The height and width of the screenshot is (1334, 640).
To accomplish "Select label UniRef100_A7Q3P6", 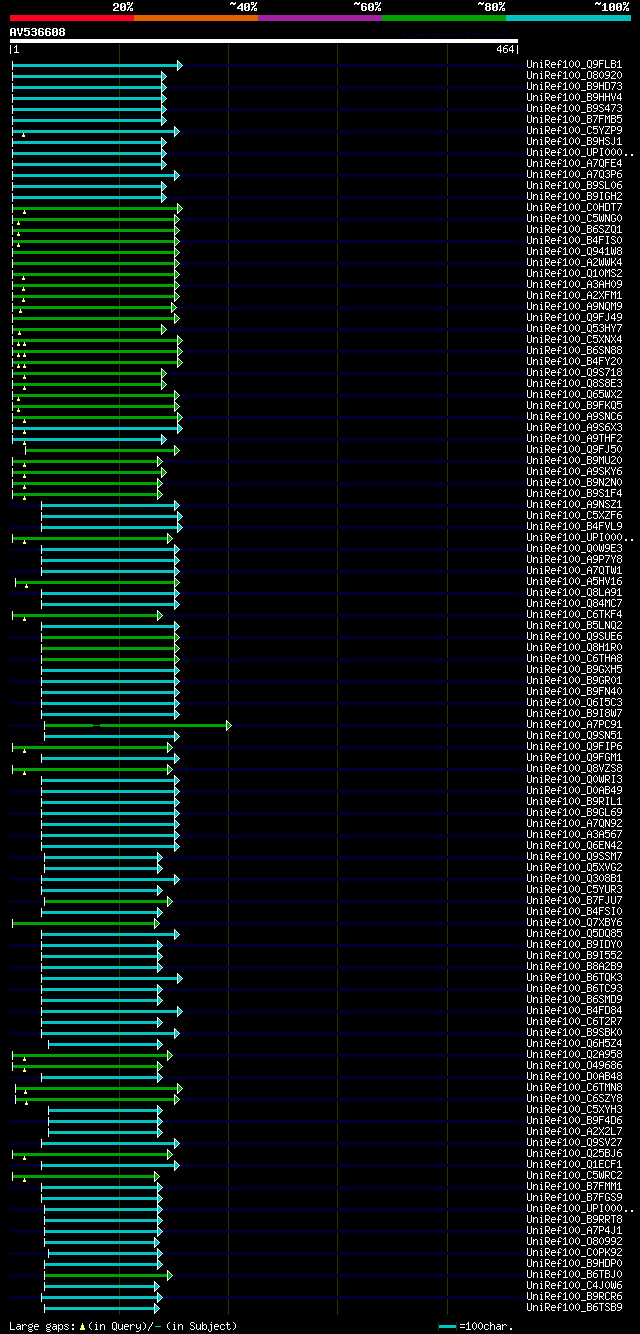I will pos(575,174).
